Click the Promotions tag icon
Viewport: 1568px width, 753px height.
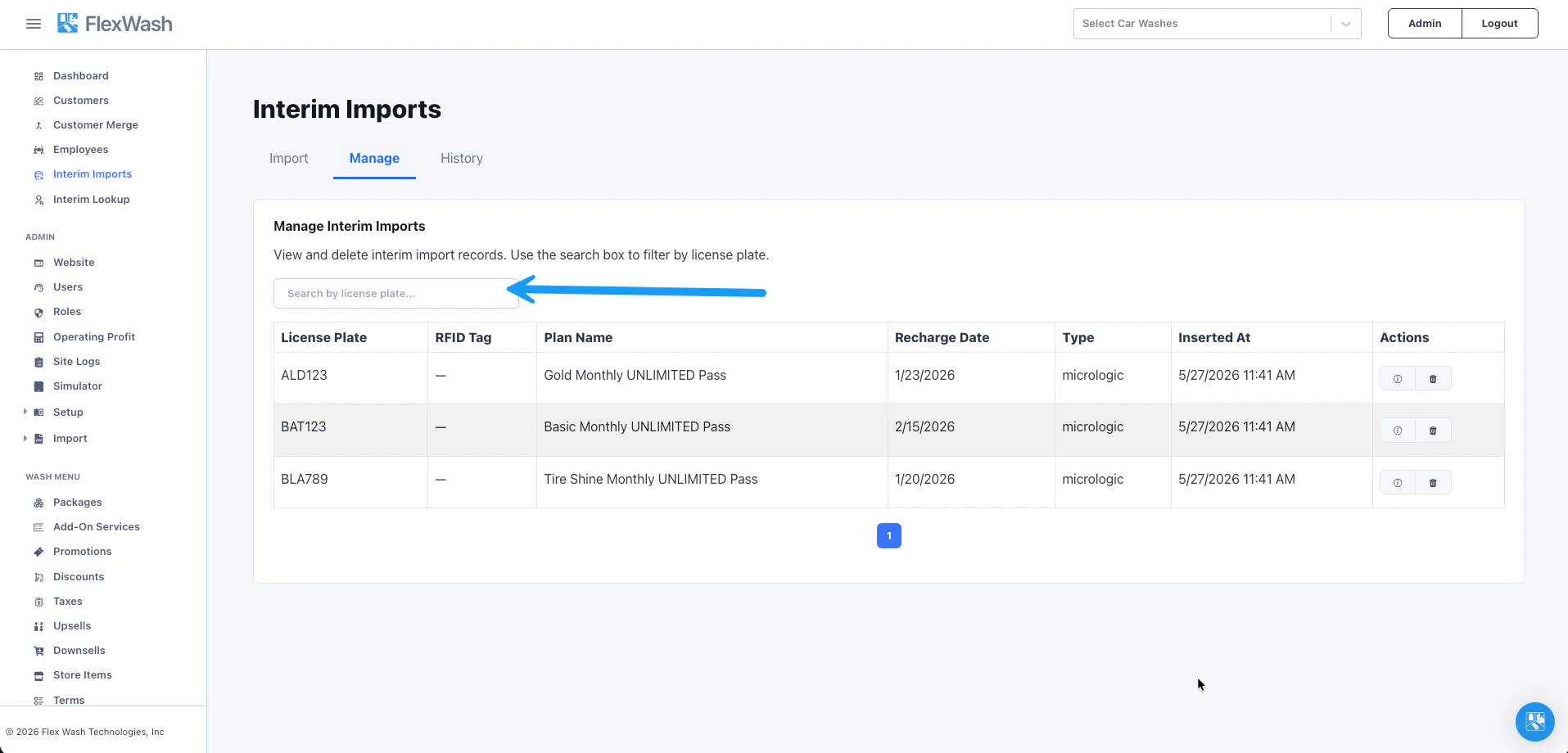point(38,552)
